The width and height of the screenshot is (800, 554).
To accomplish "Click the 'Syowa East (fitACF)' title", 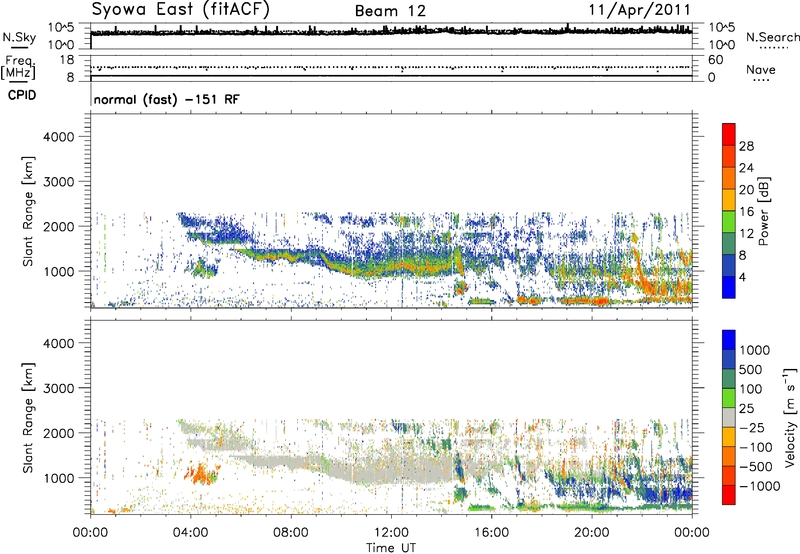I will point(181,9).
